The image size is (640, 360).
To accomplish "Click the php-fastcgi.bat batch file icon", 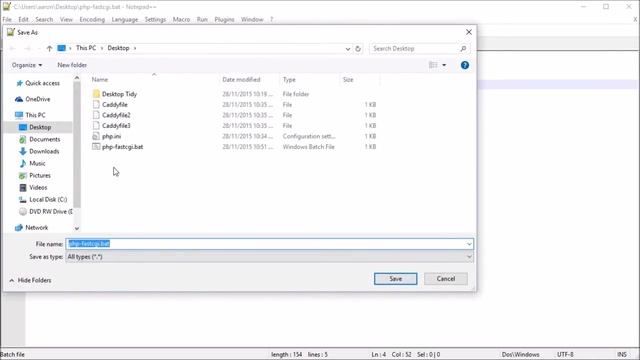I will coord(96,147).
